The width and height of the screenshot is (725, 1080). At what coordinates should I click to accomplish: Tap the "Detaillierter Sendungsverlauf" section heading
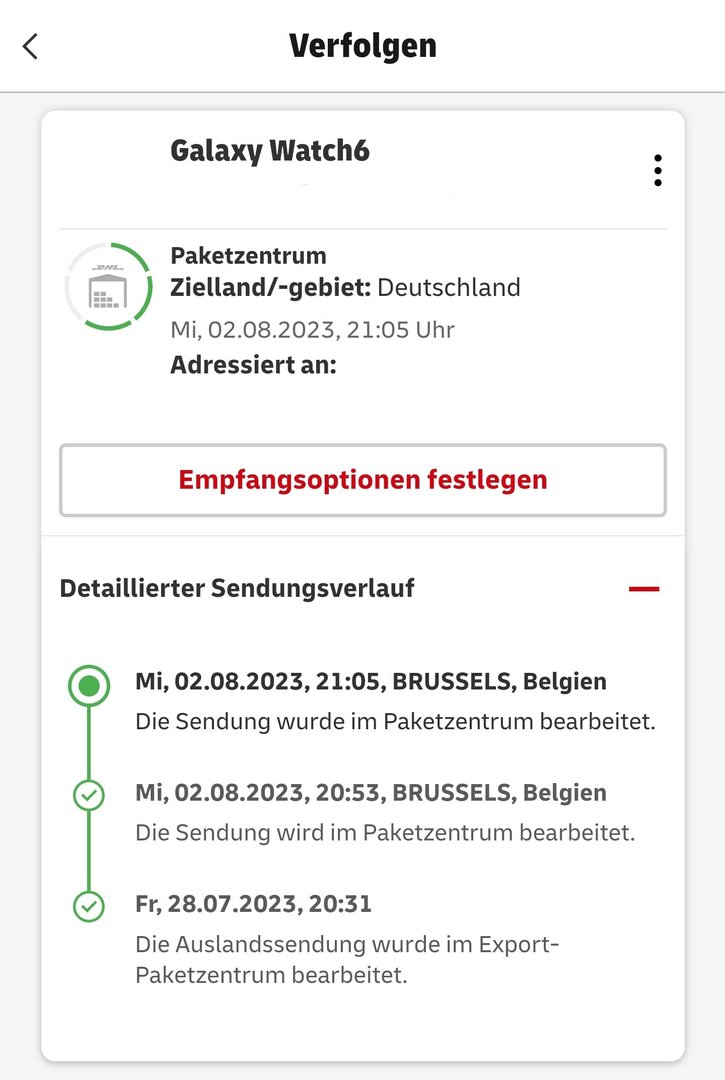click(x=237, y=588)
